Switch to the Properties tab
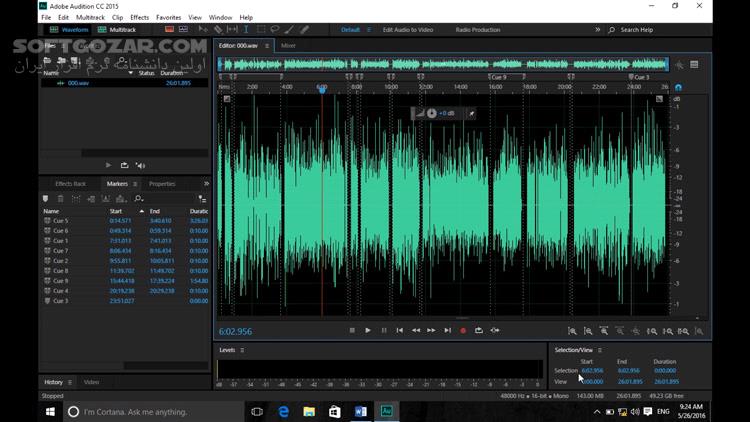This screenshot has width=750, height=422. (162, 184)
